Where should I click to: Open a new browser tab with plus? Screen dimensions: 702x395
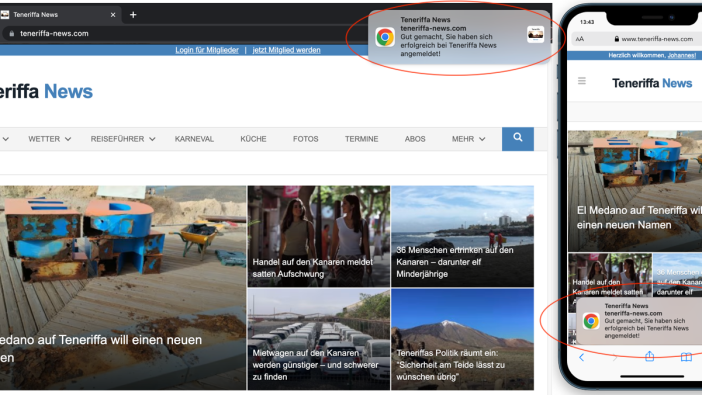tap(133, 15)
